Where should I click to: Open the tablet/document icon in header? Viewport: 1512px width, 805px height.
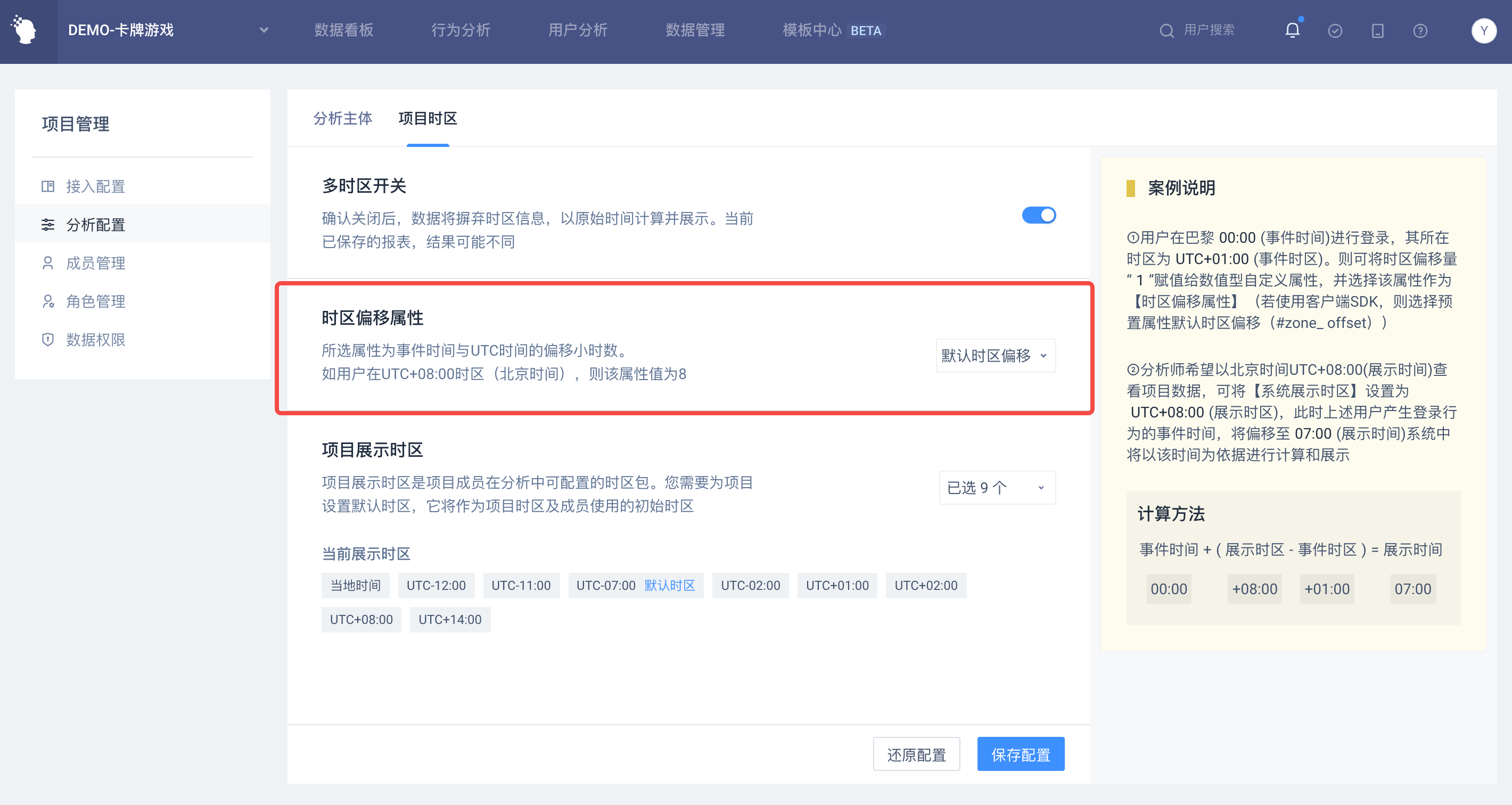point(1377,30)
